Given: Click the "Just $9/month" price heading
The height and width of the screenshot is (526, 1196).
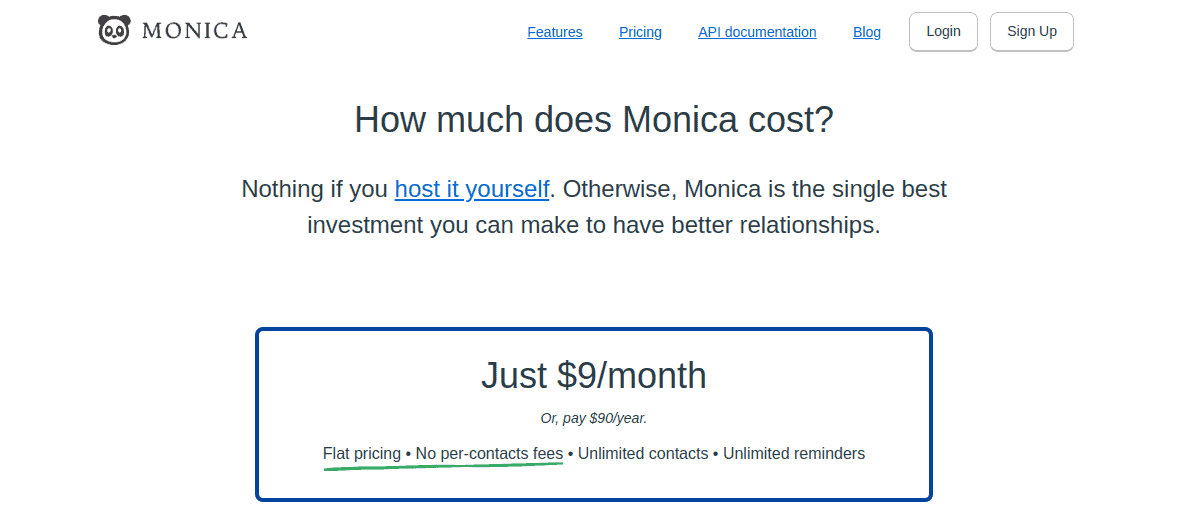Looking at the screenshot, I should click(594, 375).
